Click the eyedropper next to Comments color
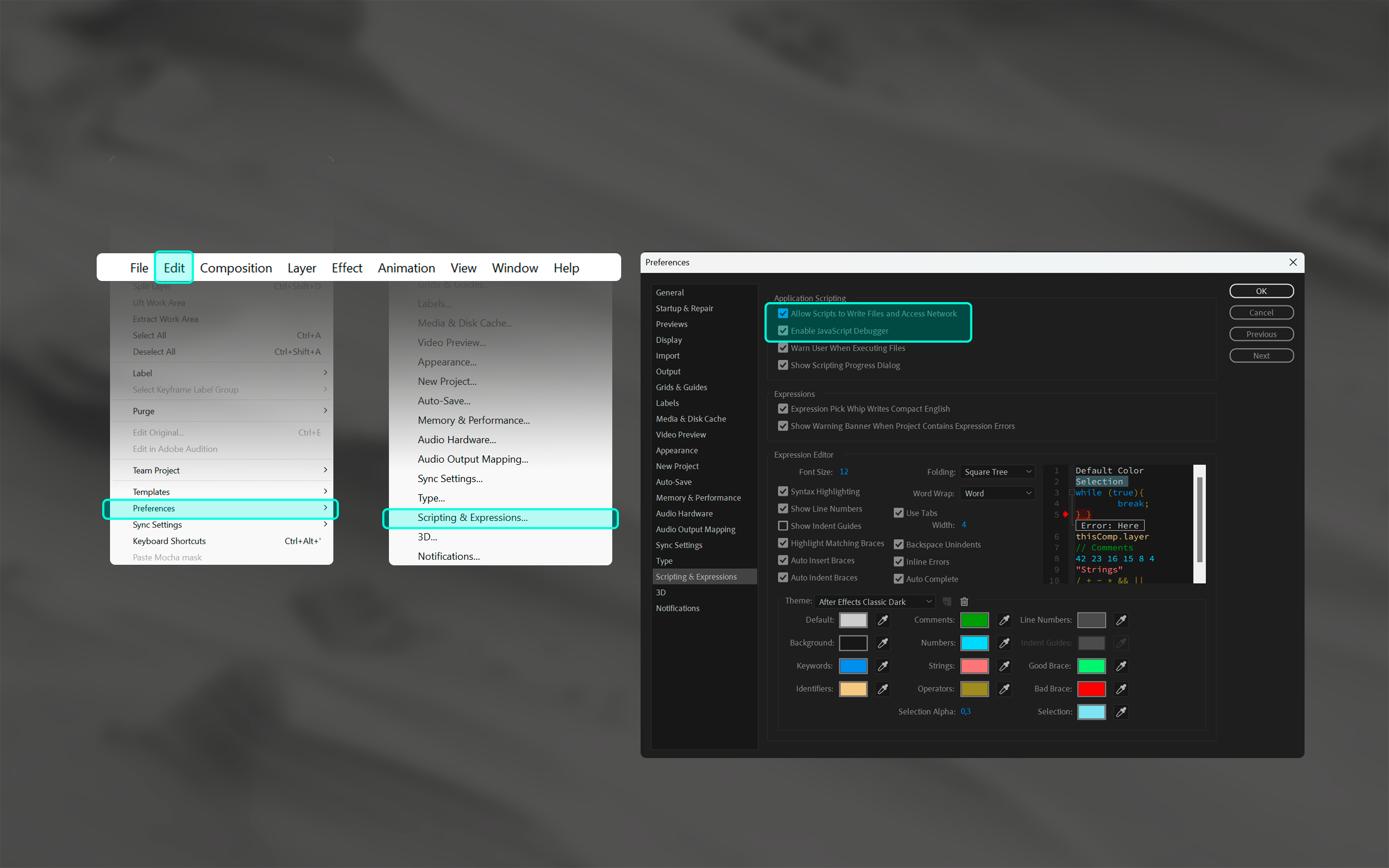 [1005, 620]
